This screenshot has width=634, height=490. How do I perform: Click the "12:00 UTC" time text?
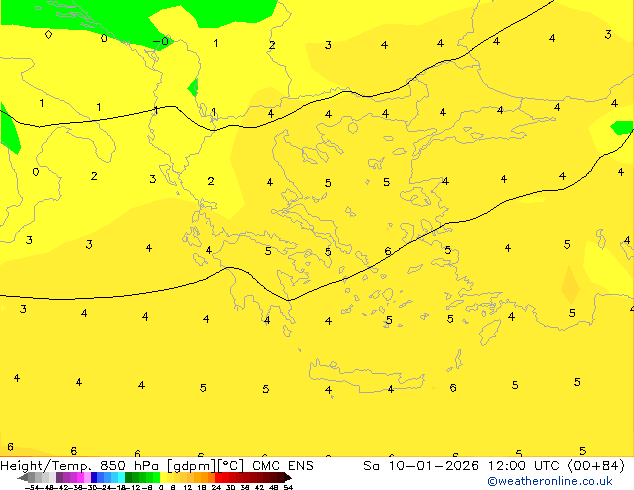(x=526, y=466)
